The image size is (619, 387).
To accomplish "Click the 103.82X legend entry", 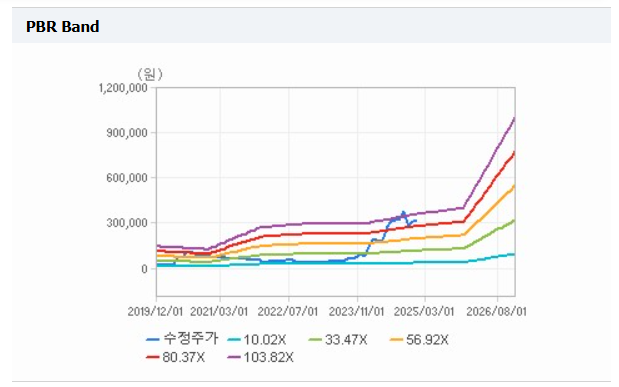I will point(261,357).
